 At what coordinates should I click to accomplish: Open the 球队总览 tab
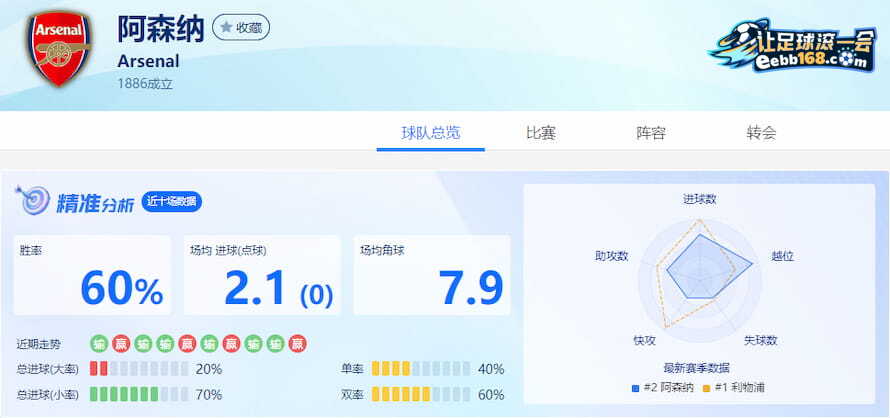431,133
